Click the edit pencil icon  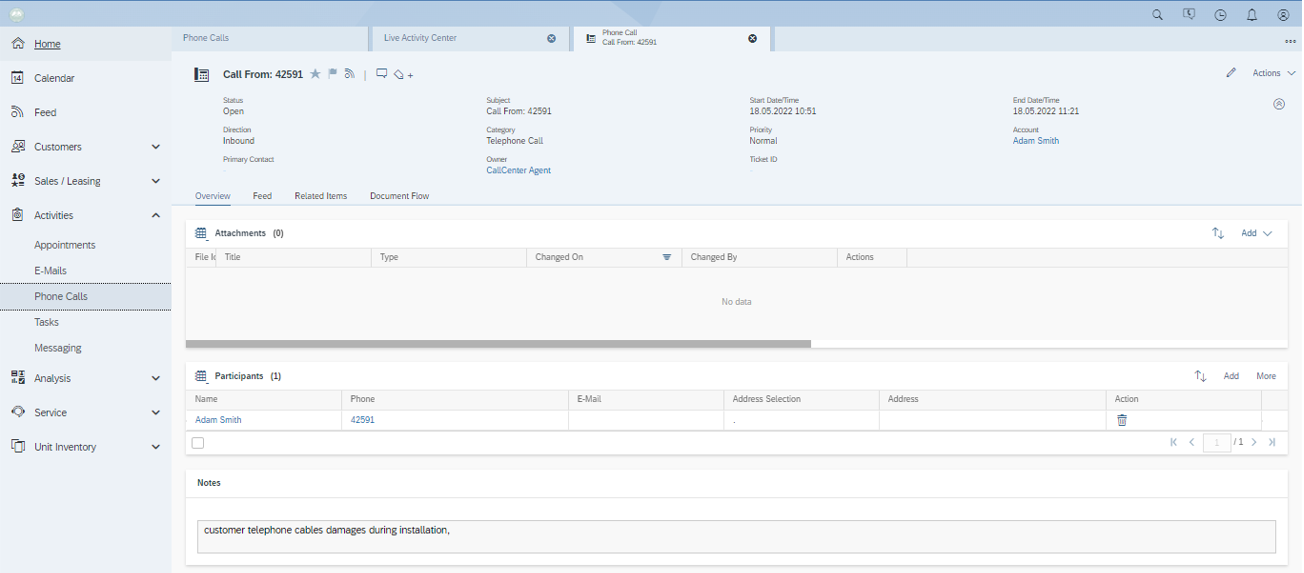coord(1231,73)
